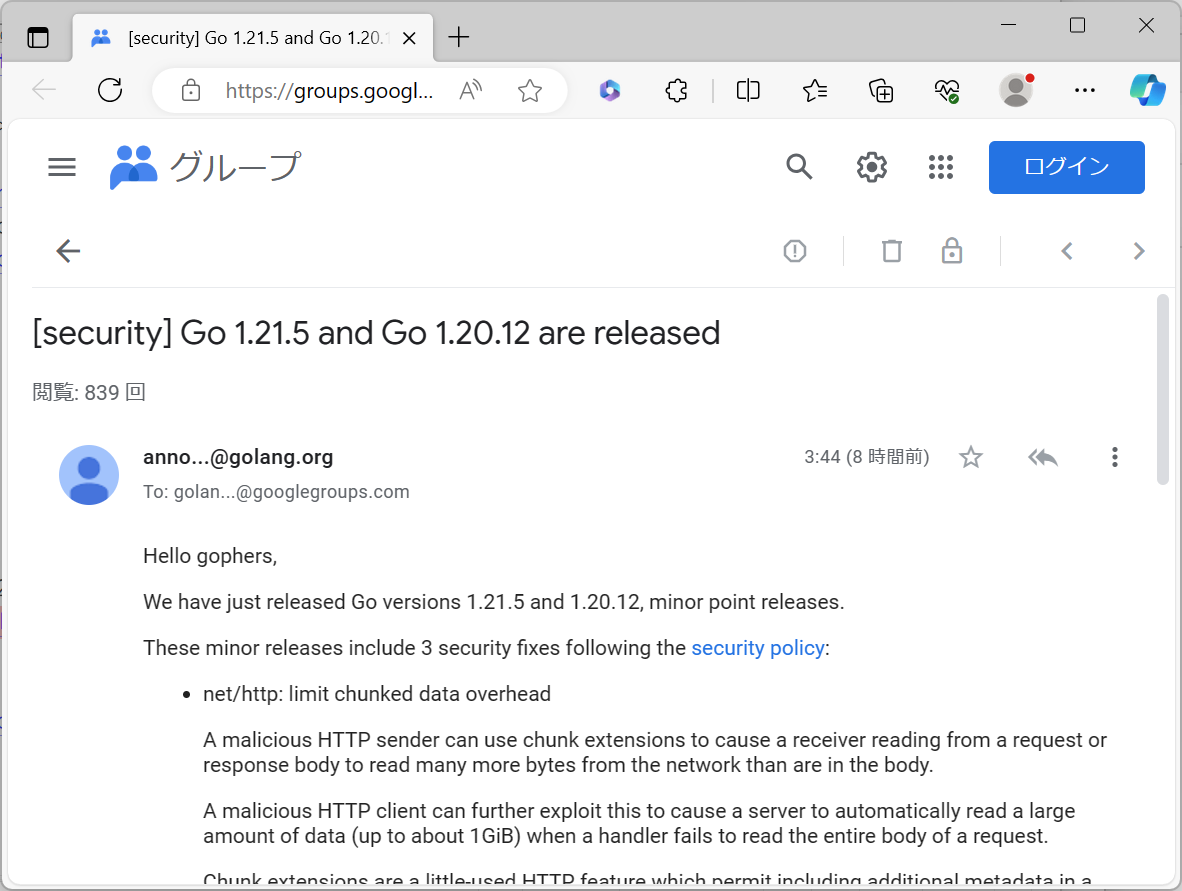Screen dimensions: 1182x891
Task: Lock replies on this conversation
Action: tap(951, 251)
